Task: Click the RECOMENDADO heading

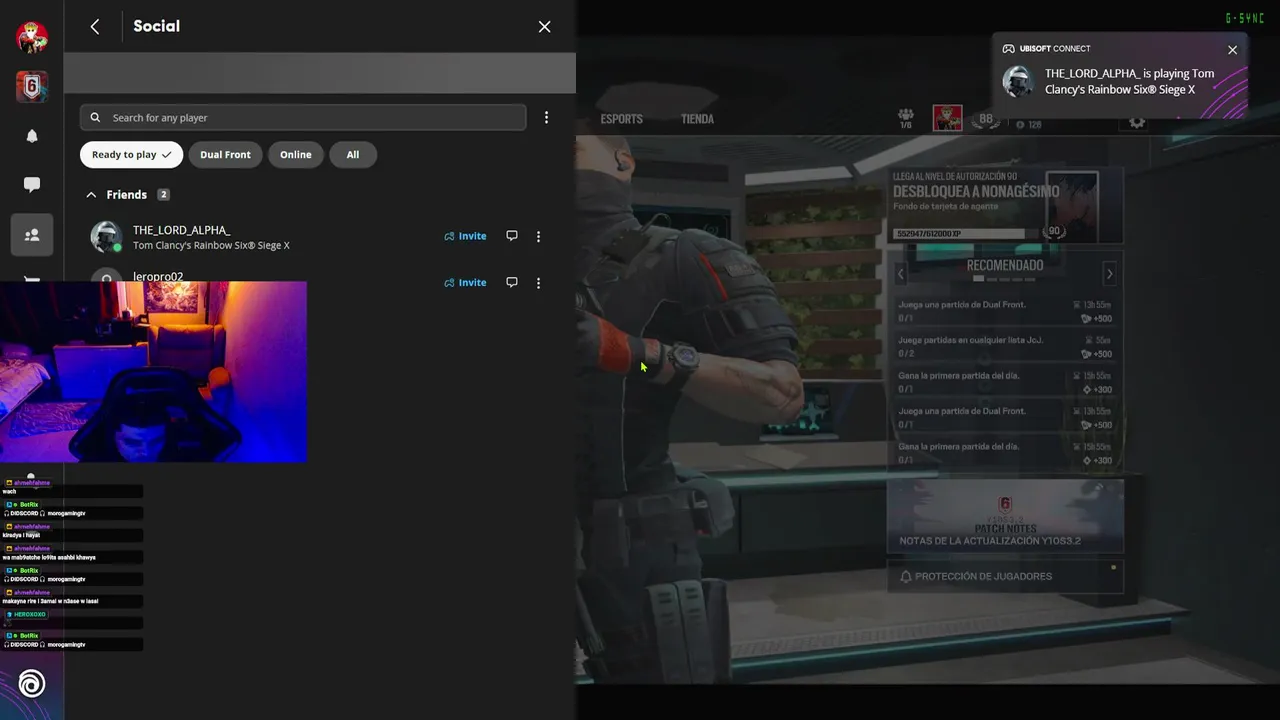Action: tap(1005, 265)
